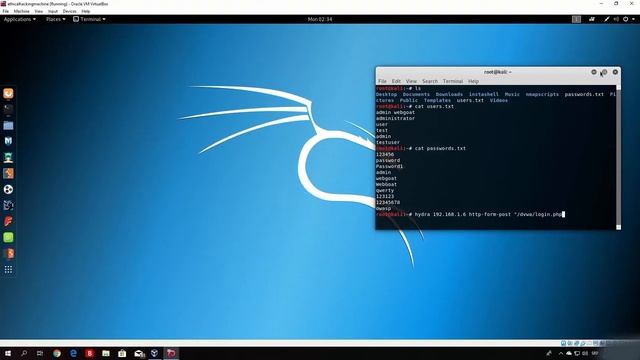Launch Armitage icon in Kali dock

[8, 157]
